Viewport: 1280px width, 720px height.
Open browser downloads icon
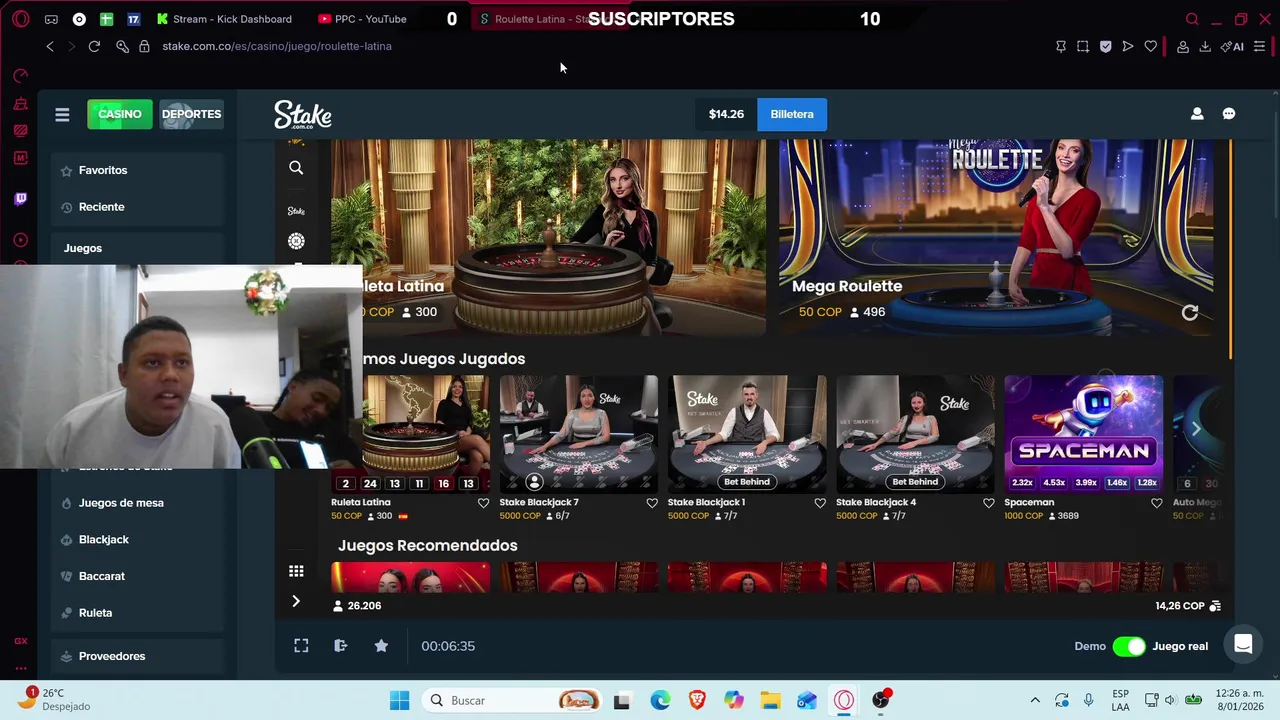pos(1205,46)
